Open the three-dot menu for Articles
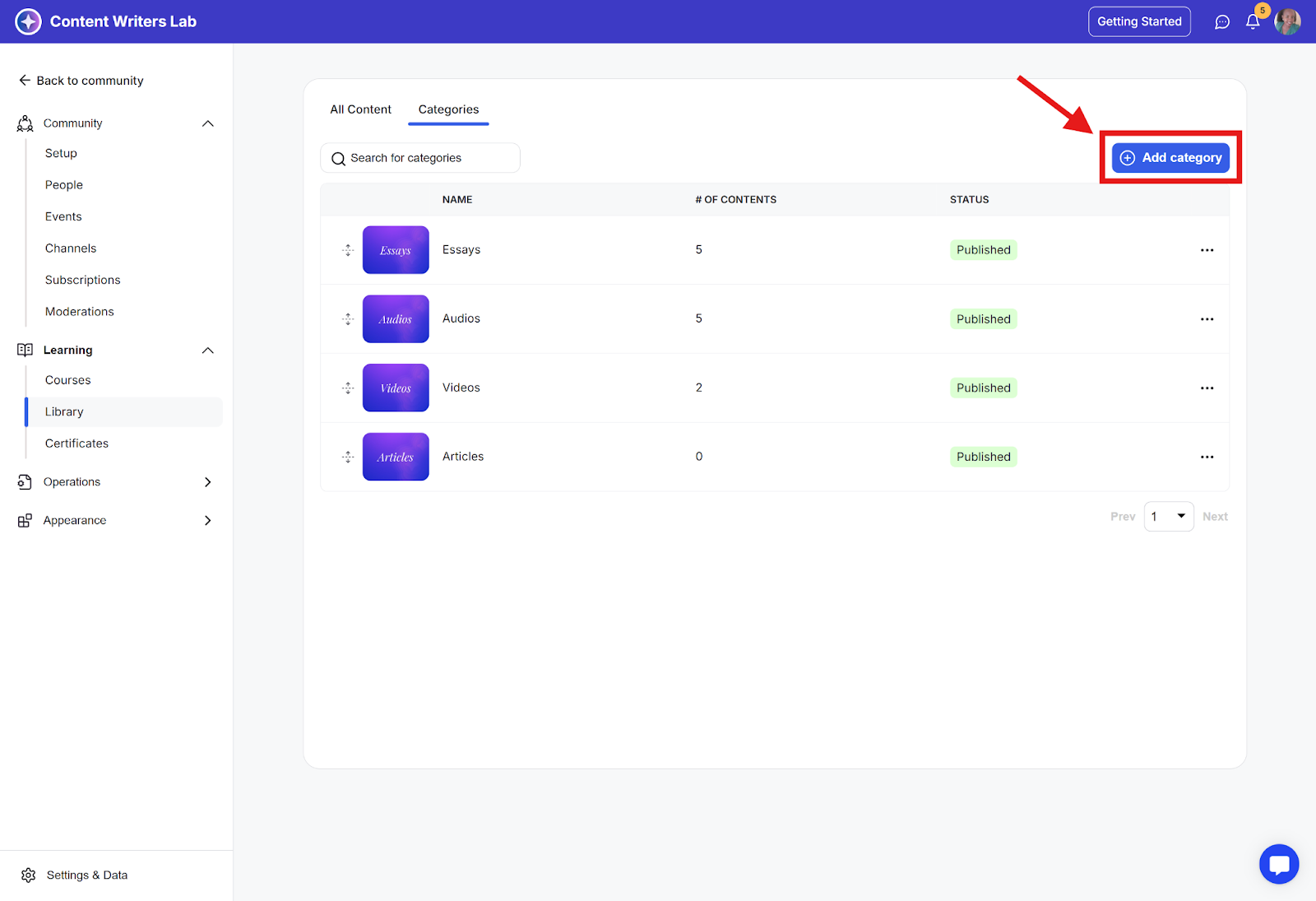Viewport: 1316px width, 901px height. (x=1207, y=457)
